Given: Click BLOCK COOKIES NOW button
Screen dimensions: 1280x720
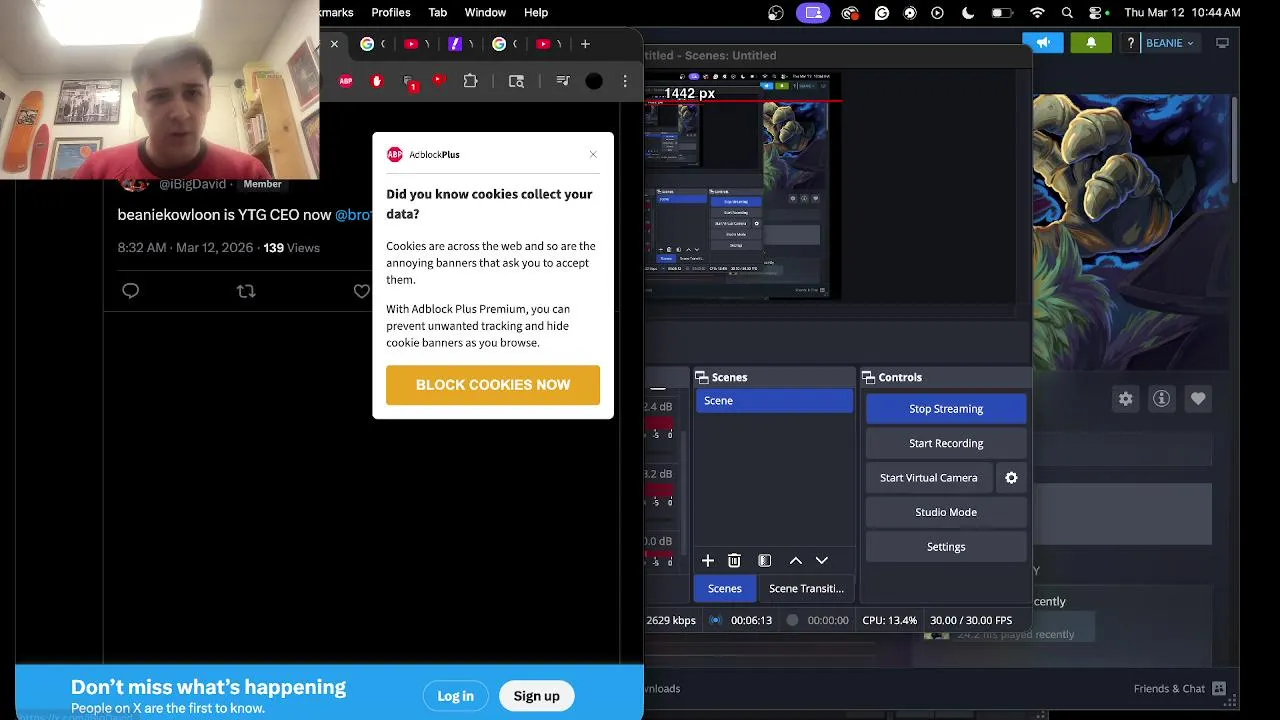Looking at the screenshot, I should click(x=493, y=385).
